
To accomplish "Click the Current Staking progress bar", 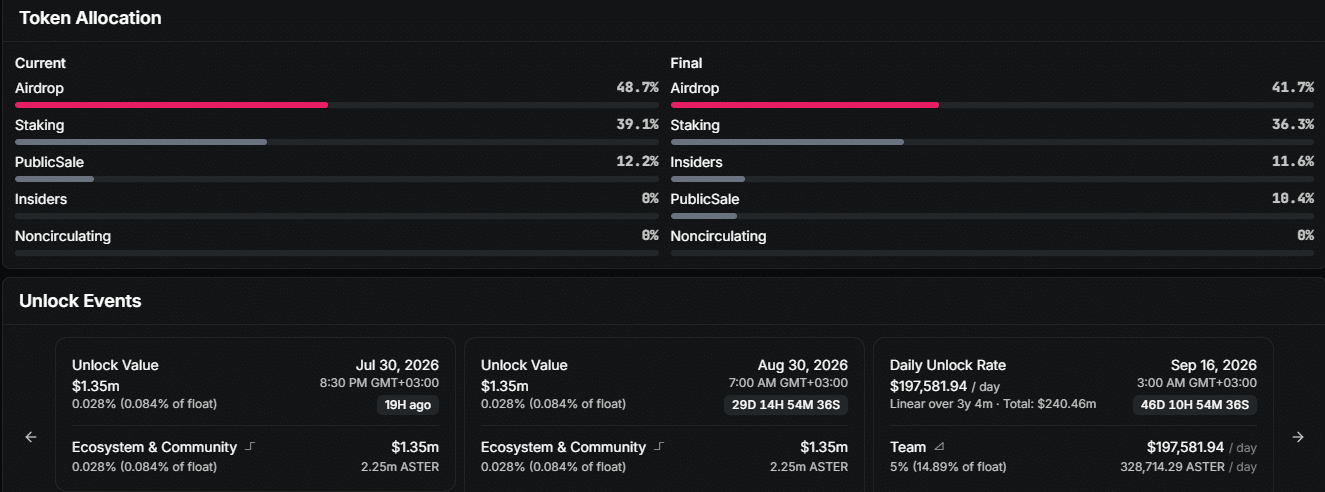I will pos(337,142).
